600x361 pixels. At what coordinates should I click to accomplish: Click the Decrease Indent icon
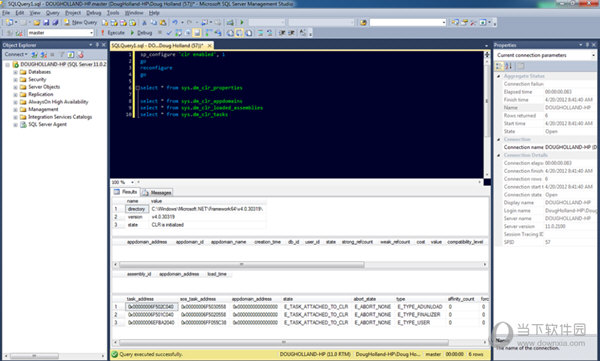(282, 33)
